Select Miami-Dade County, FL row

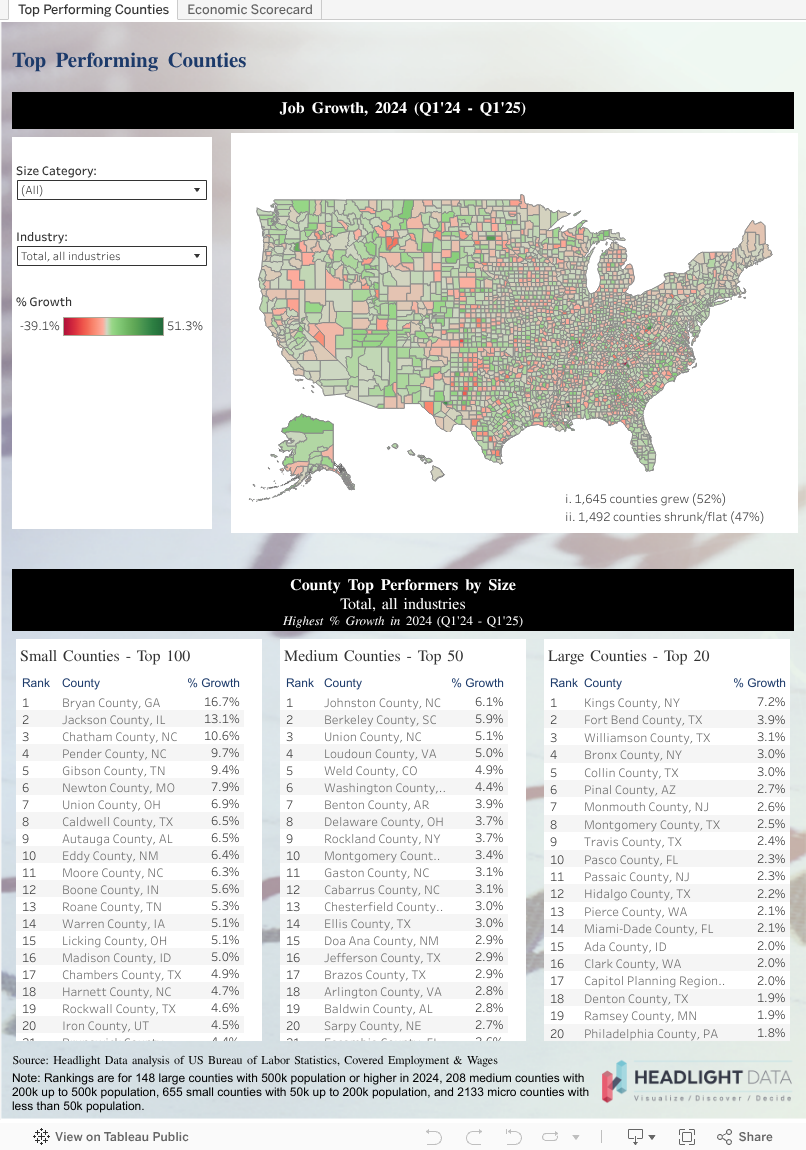tap(667, 929)
